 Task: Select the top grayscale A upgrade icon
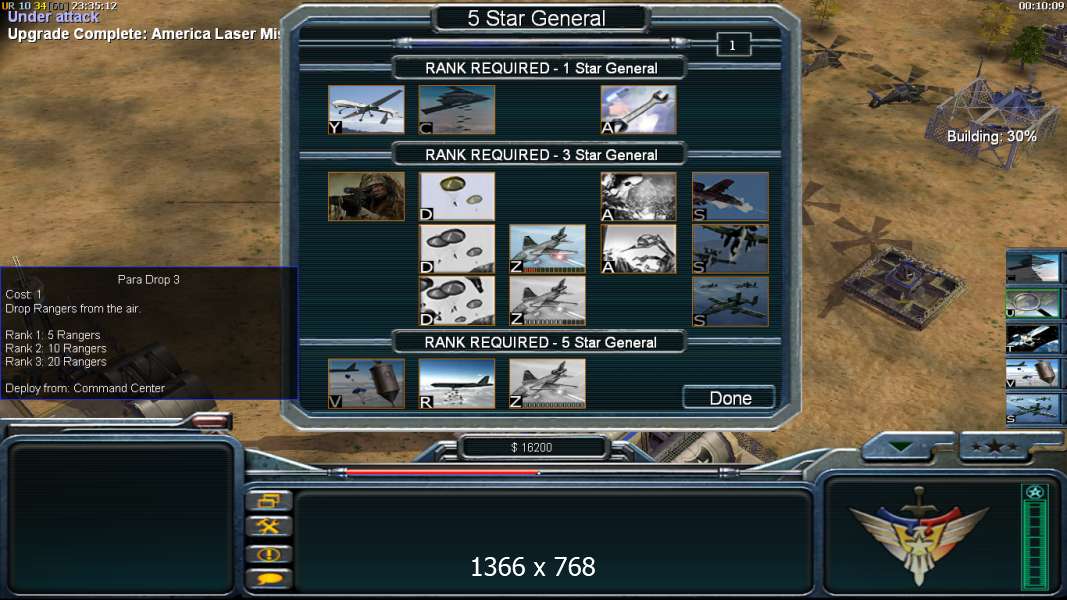[638, 197]
